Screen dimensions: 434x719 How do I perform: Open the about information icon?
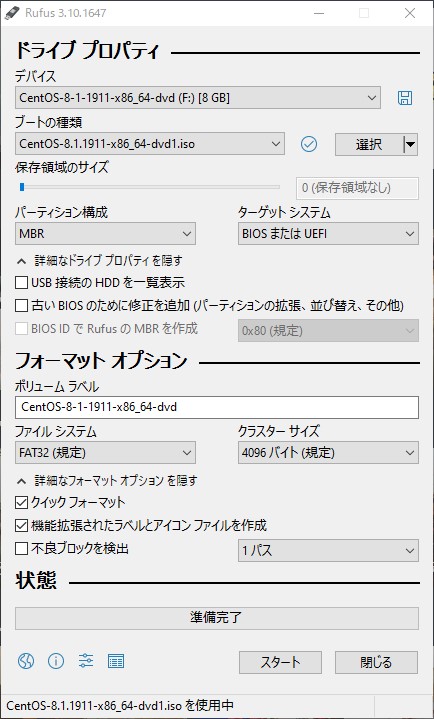56,661
